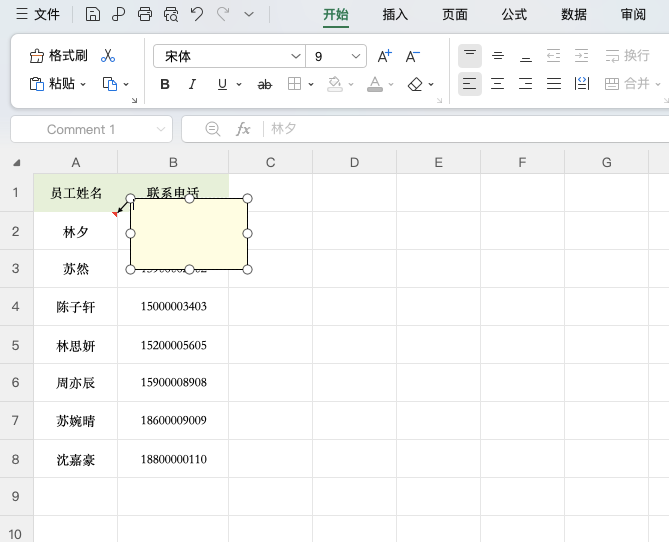
Task: Click the Save icon in quick toolbar
Action: 93,15
